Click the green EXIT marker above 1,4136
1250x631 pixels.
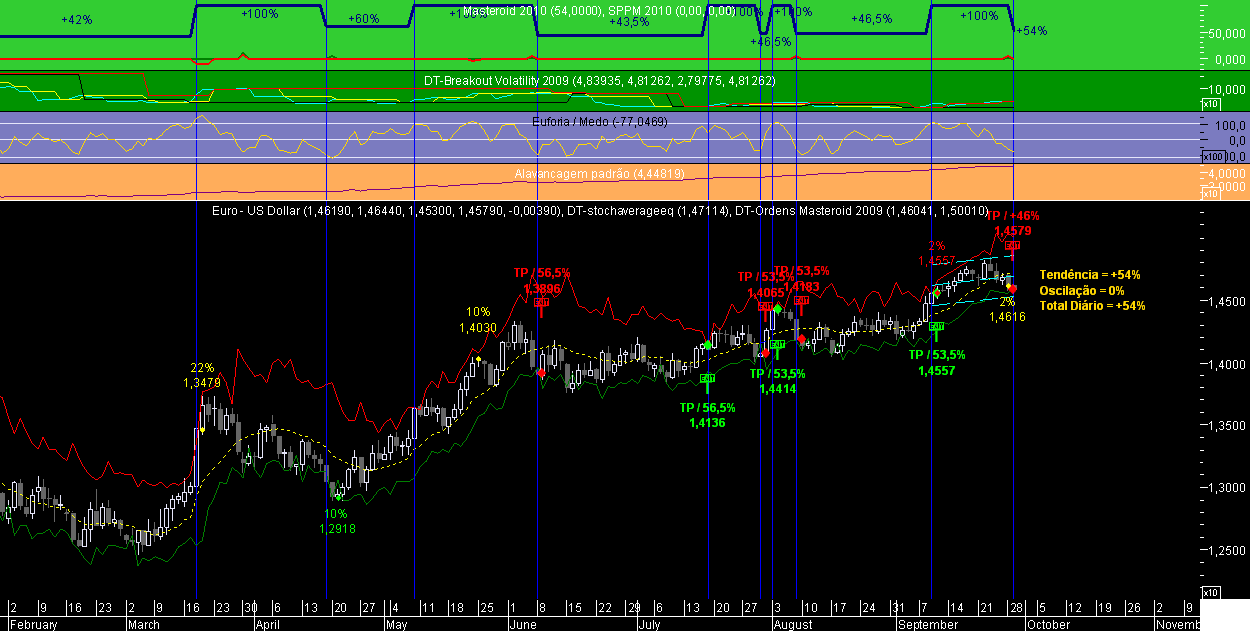708,378
